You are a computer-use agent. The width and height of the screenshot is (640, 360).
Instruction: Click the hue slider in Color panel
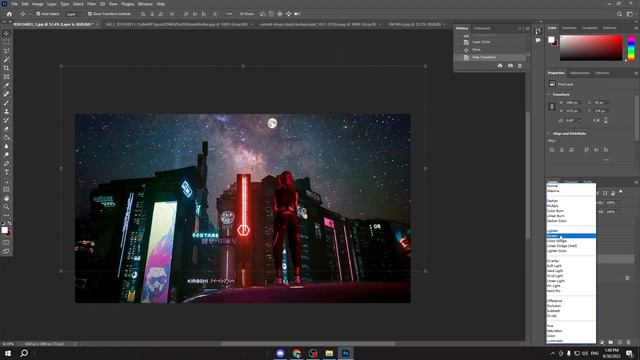point(631,48)
